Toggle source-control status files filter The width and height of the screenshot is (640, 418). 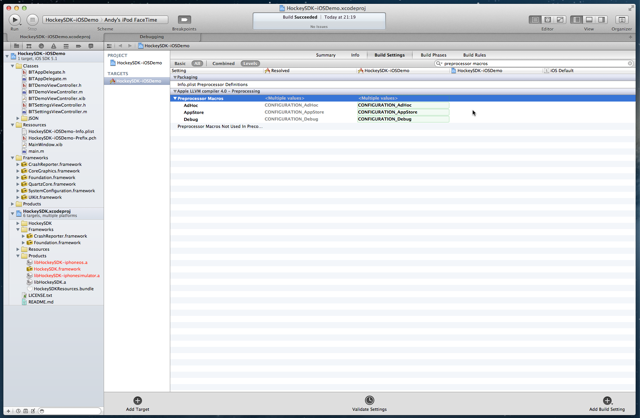coord(26,411)
